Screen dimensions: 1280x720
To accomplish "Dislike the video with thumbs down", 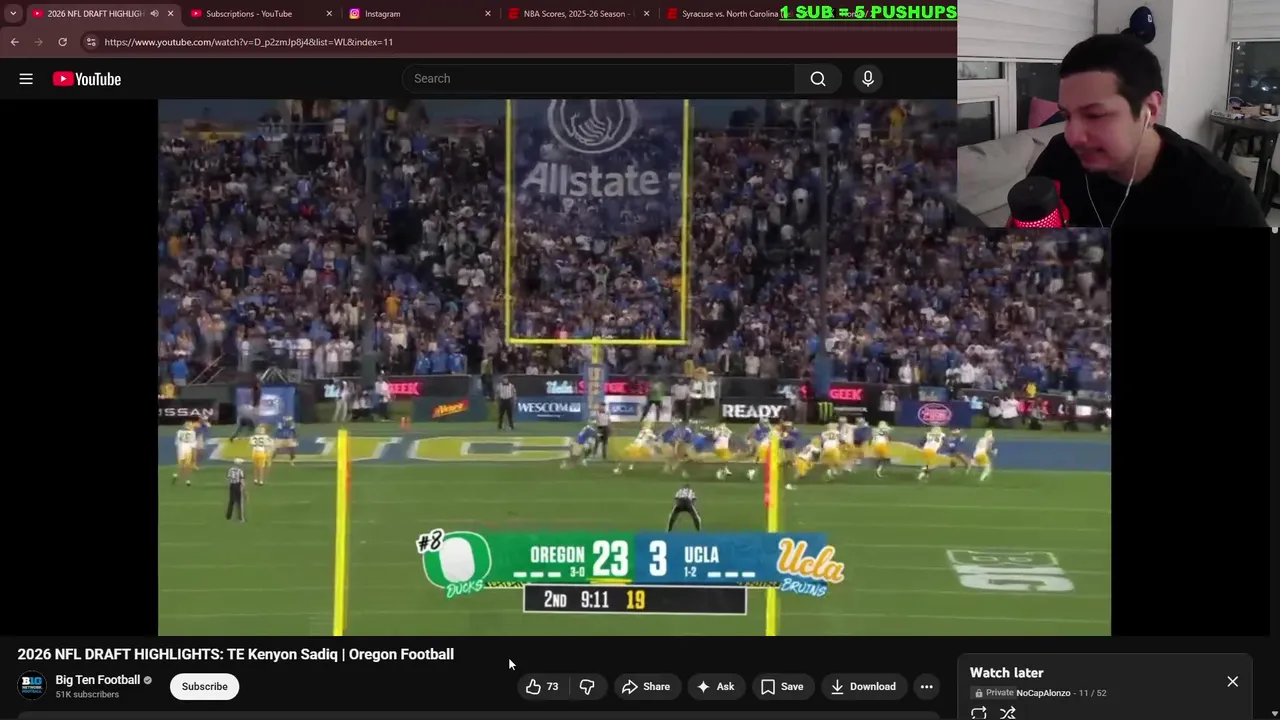I will [587, 687].
